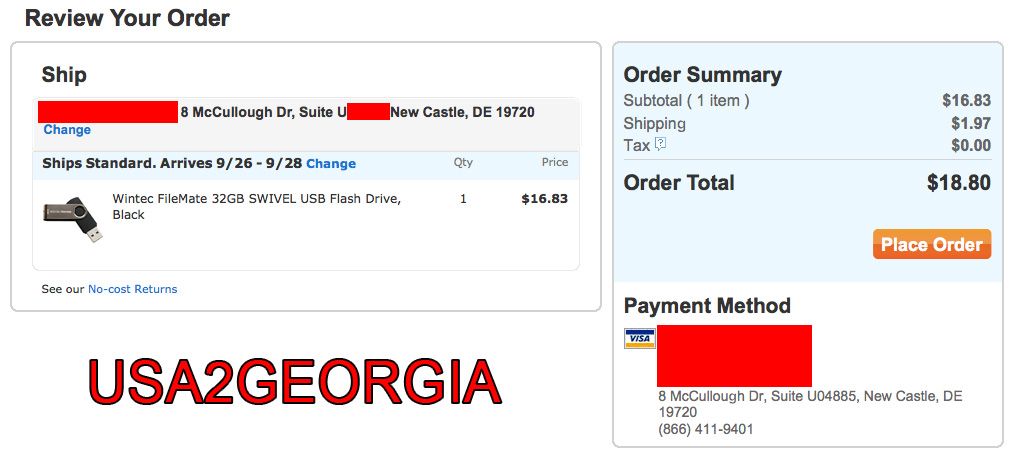This screenshot has width=1013, height=456.
Task: Click the Payment Method heading
Action: point(707,306)
